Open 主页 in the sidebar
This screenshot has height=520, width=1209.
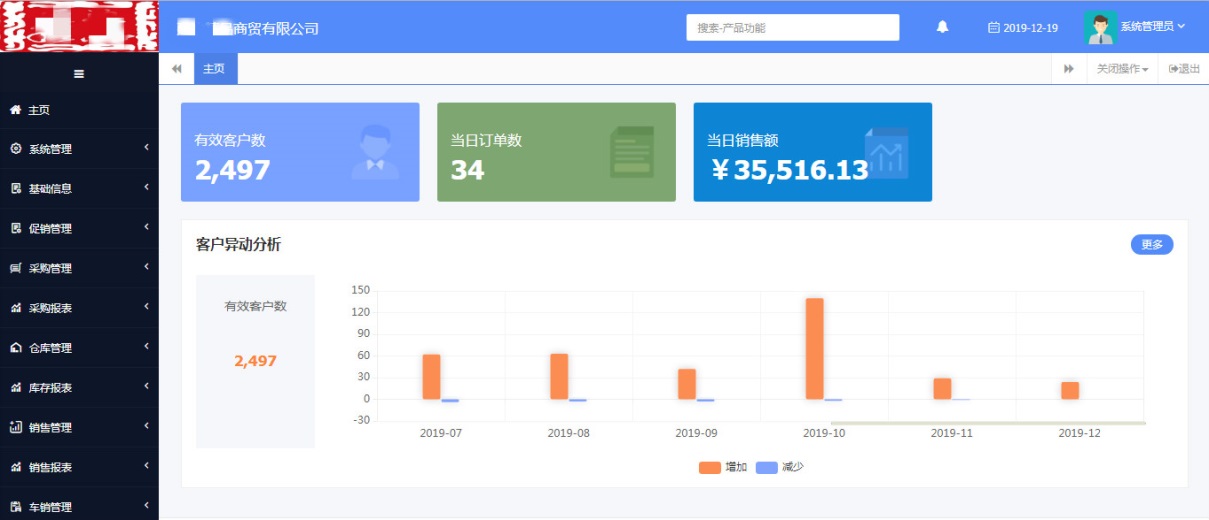coord(38,110)
